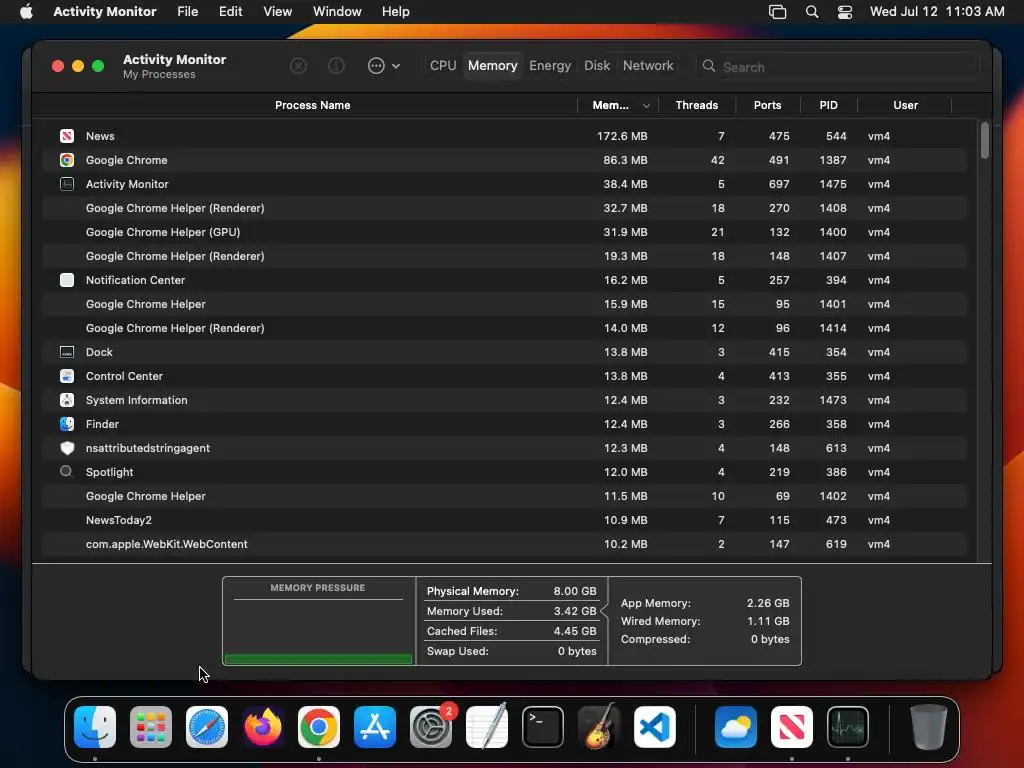Switch to the Energy tab
Screen dimensions: 1024x768
click(x=550, y=65)
